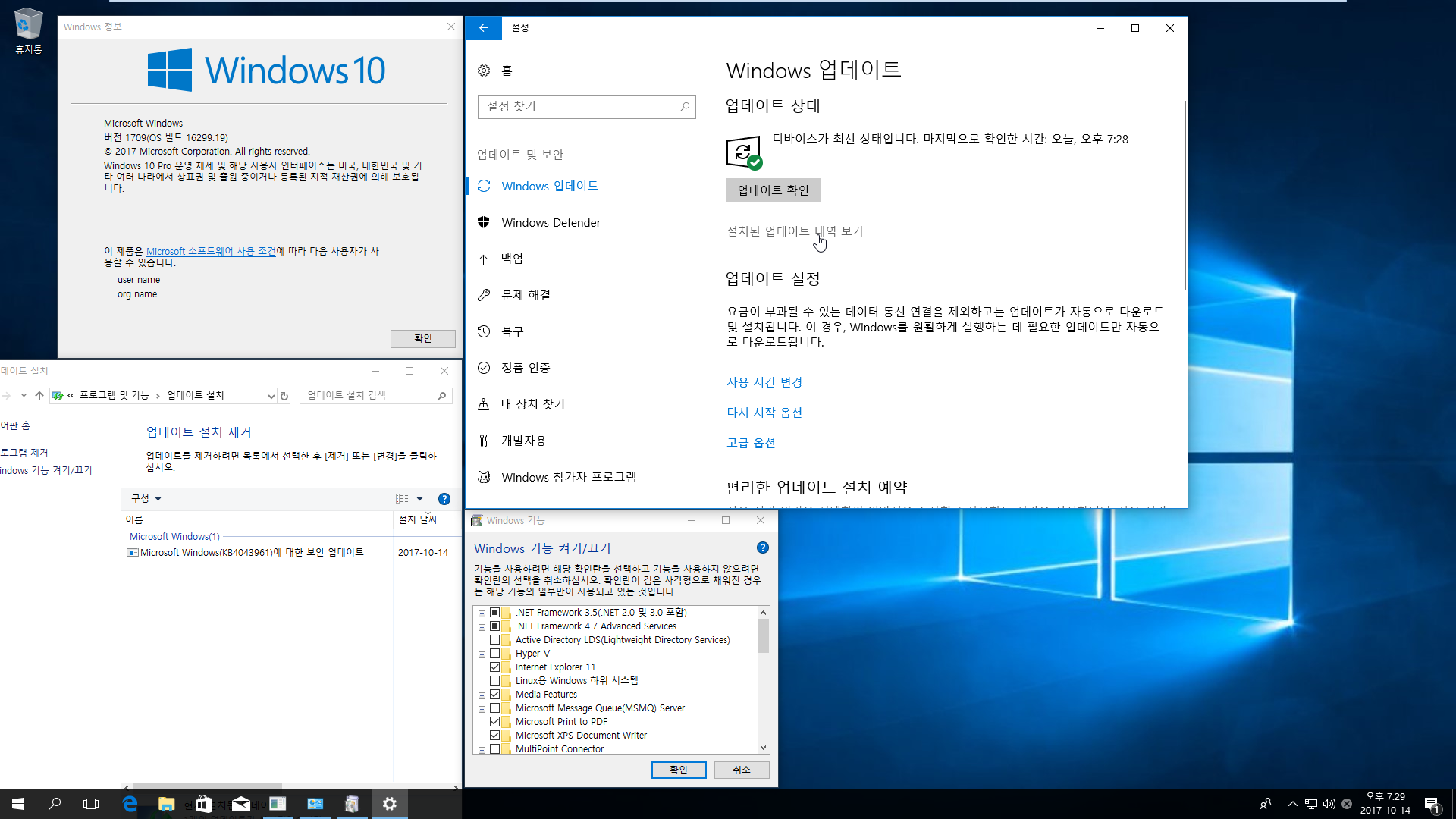Uncheck Microsoft Print to PDF checkbox

pos(494,722)
